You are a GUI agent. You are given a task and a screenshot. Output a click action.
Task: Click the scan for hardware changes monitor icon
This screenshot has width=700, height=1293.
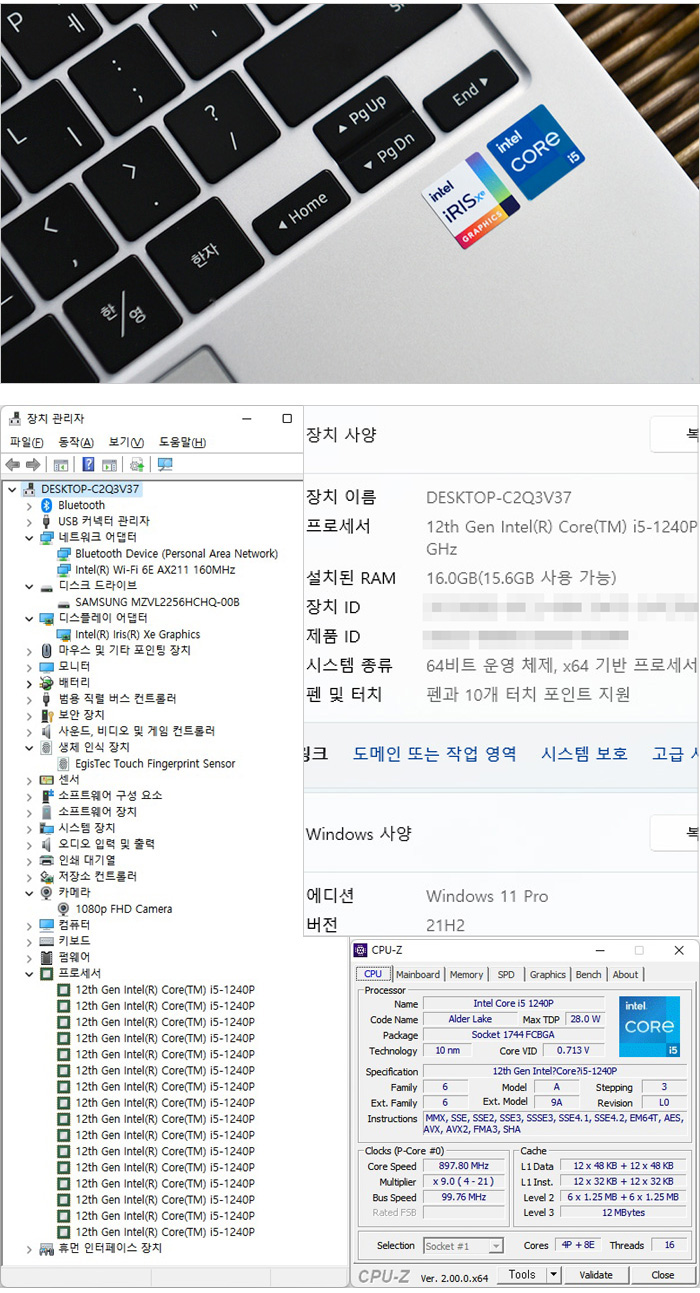coord(165,465)
